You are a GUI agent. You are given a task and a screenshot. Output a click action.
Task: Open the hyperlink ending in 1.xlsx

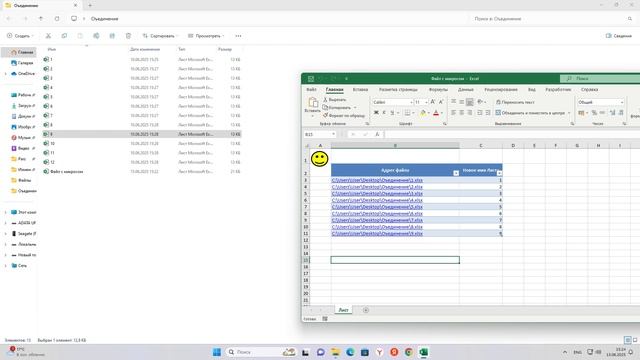pos(377,180)
